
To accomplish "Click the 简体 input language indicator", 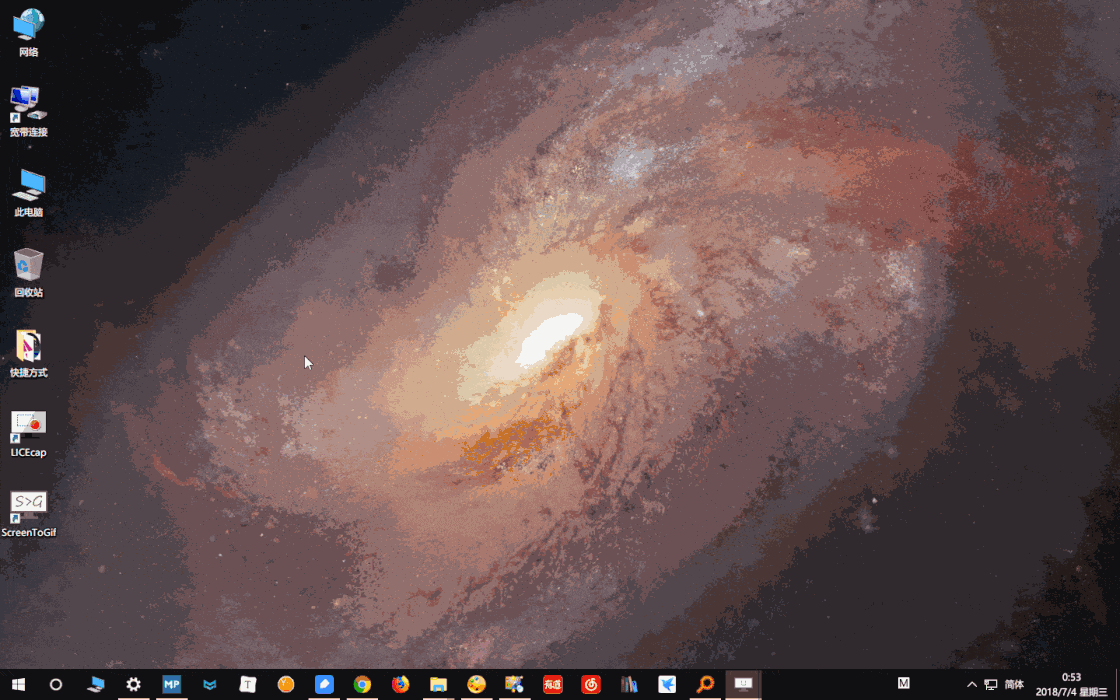I will 1014,684.
